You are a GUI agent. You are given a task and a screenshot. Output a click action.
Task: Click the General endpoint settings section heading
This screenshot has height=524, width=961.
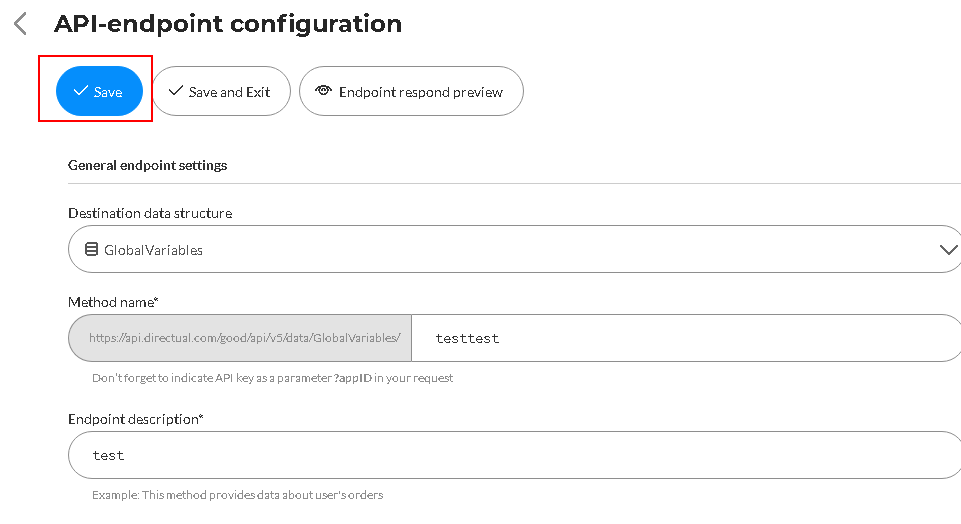click(147, 165)
